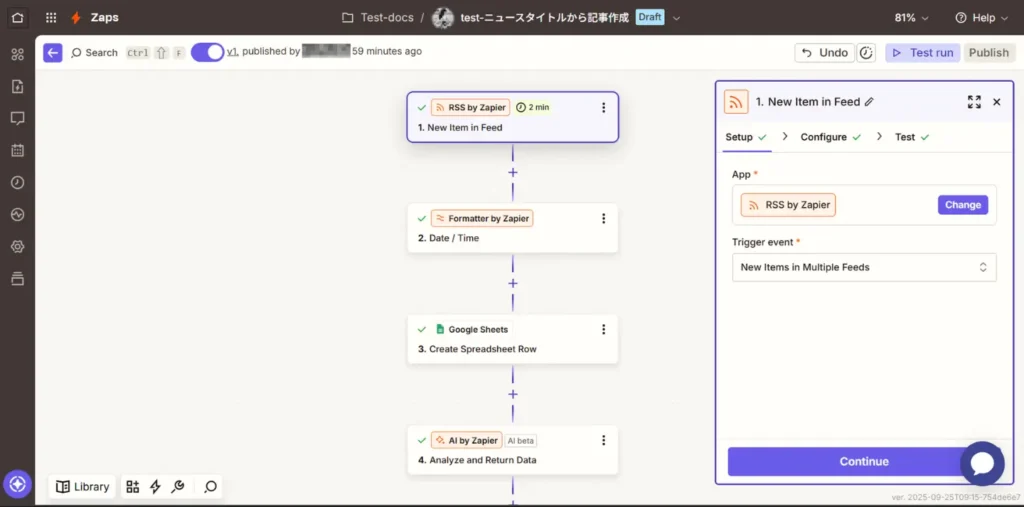Toggle the Zap on/off switch

point(207,52)
